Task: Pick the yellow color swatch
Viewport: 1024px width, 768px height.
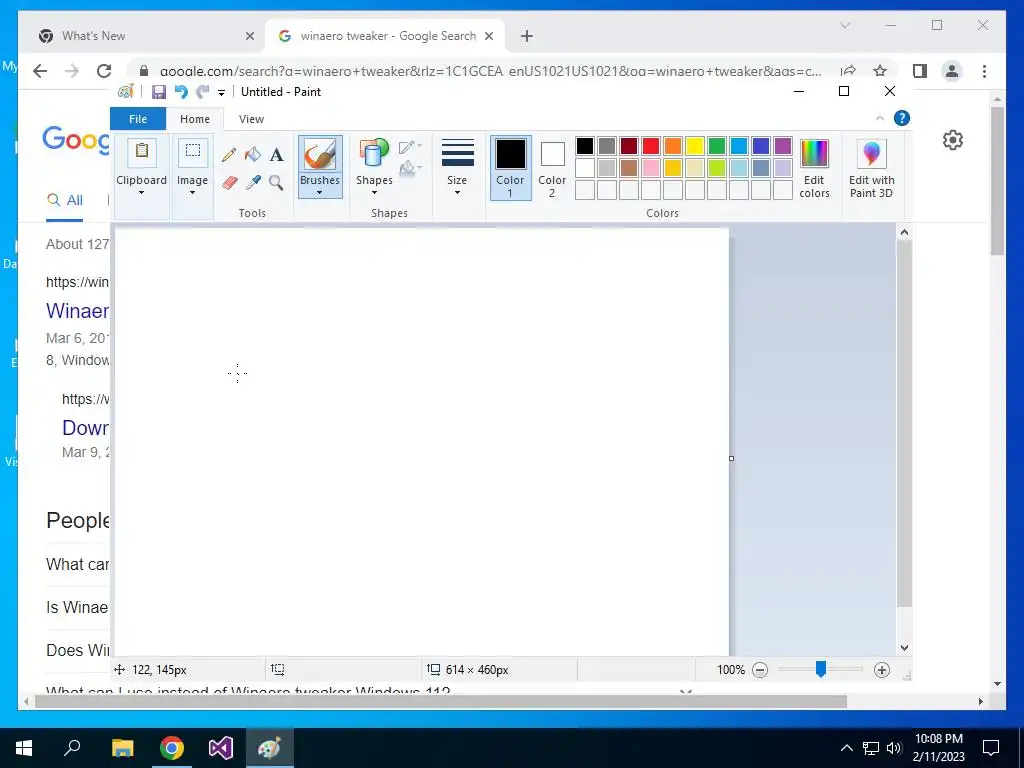Action: pos(695,146)
